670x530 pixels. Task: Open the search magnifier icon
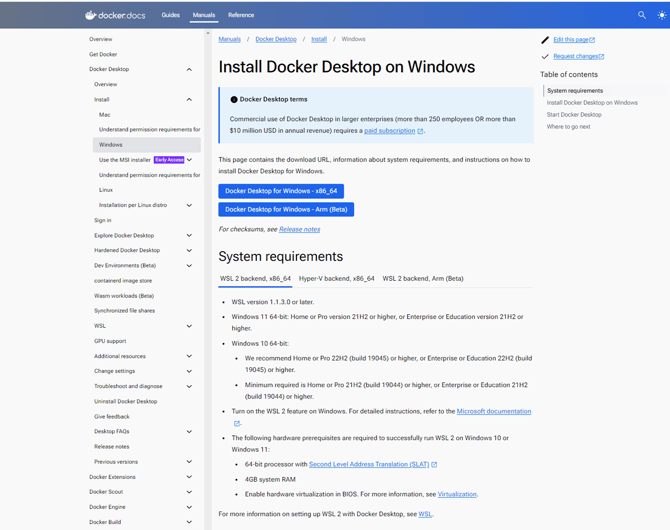pos(642,15)
